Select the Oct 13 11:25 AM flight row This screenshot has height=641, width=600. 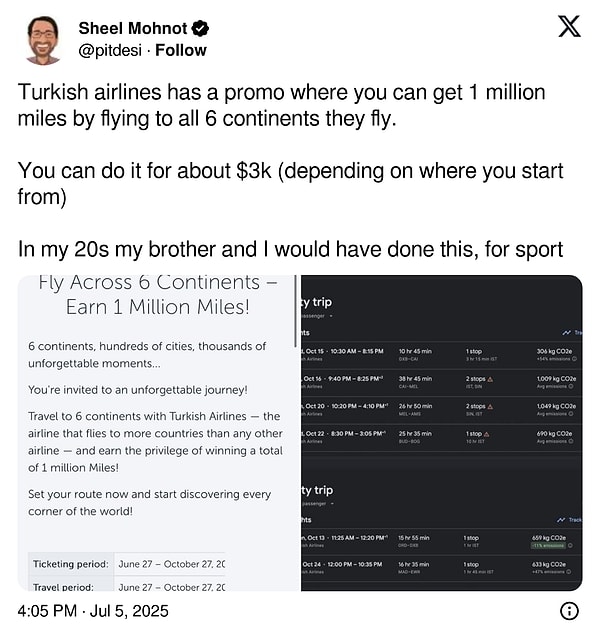(441, 541)
